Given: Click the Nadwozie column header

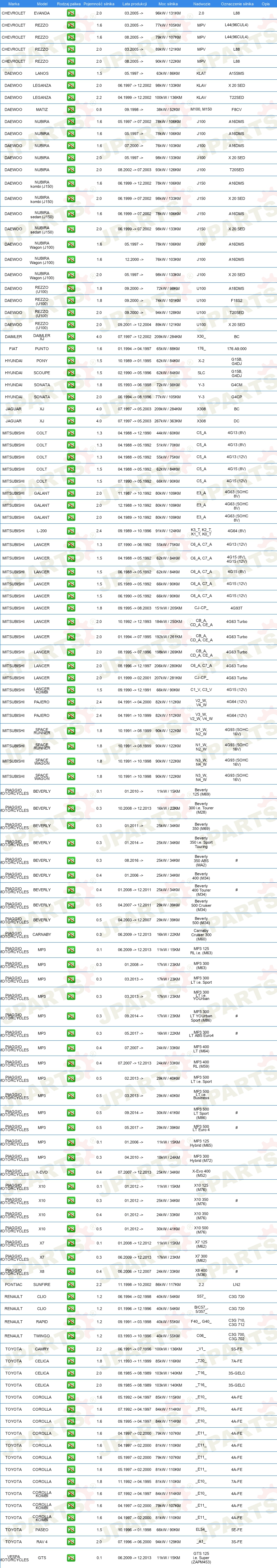Looking at the screenshot, I should pos(202,4).
